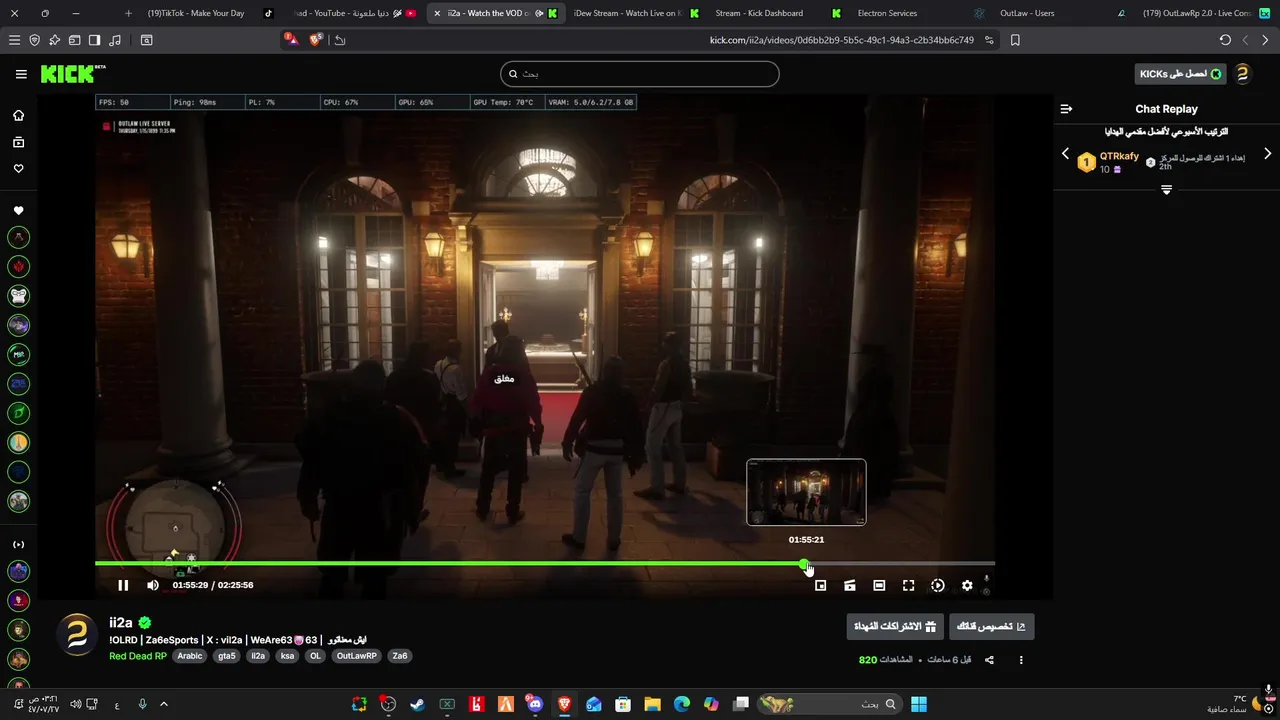
Task: Click the Get KICKs button
Action: 1181,74
